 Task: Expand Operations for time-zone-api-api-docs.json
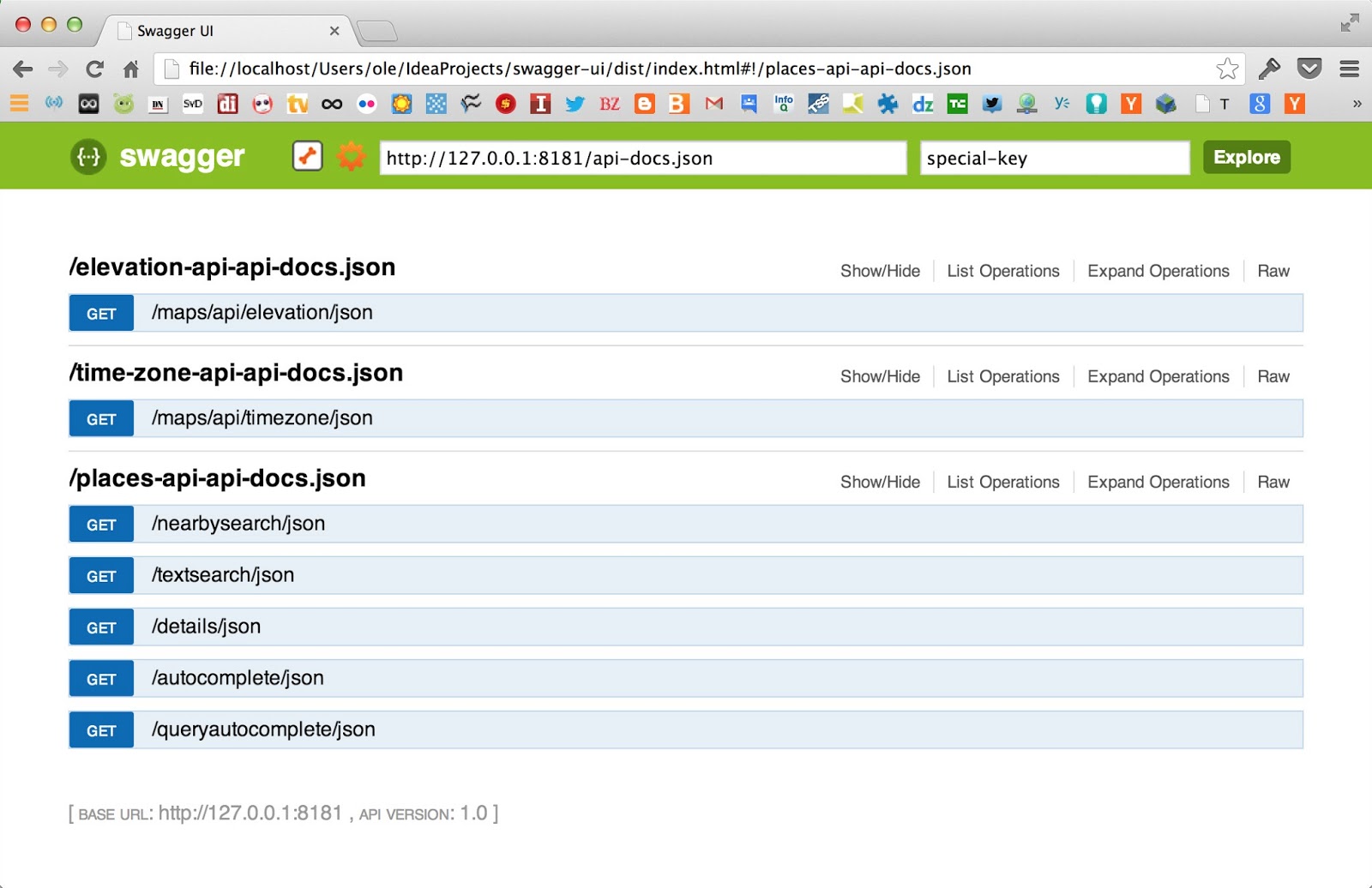1158,376
